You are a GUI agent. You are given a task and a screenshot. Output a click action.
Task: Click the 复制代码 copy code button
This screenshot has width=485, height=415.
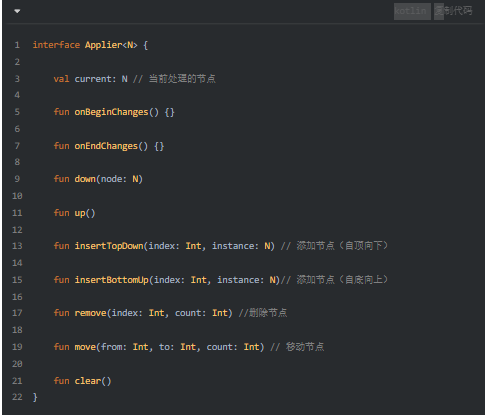(453, 11)
